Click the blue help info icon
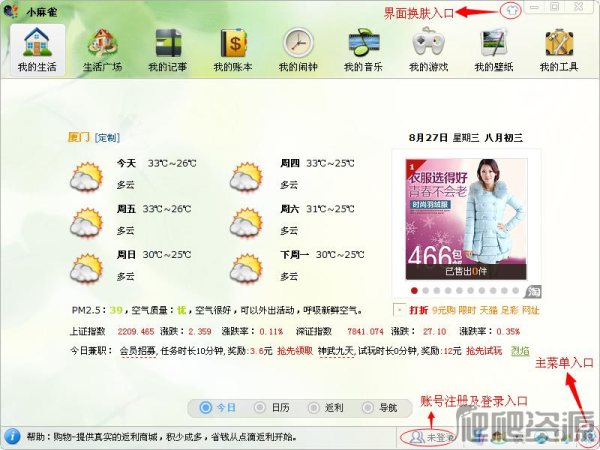Viewport: 600px width, 450px height. tap(12, 436)
